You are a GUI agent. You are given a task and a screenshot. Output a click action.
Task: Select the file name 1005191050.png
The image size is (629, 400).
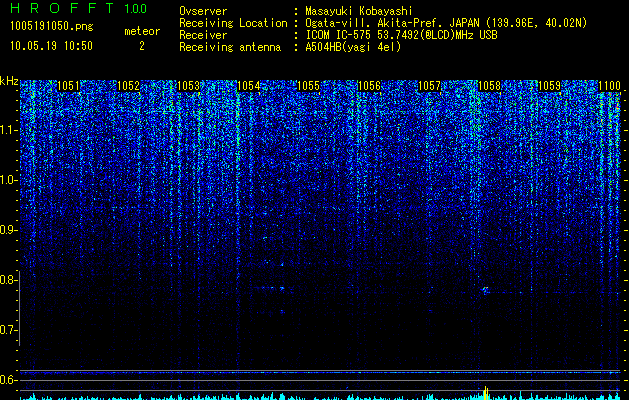point(52,27)
